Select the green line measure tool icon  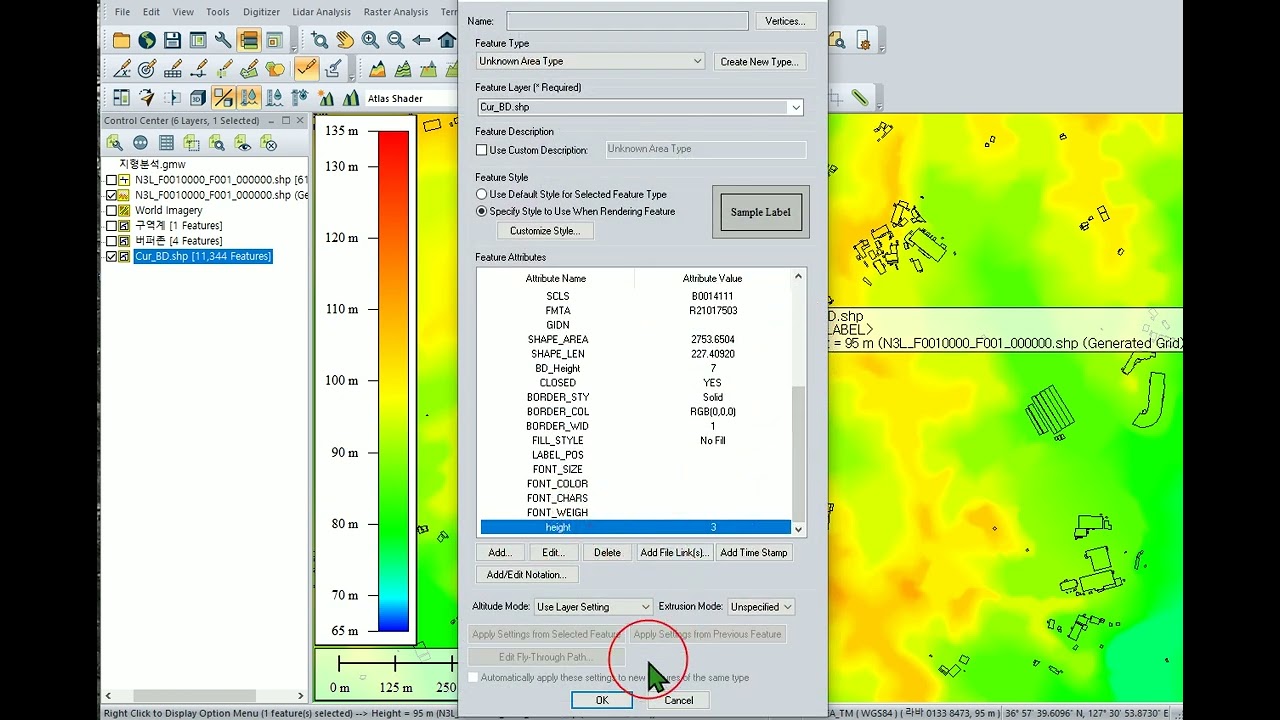coord(860,98)
